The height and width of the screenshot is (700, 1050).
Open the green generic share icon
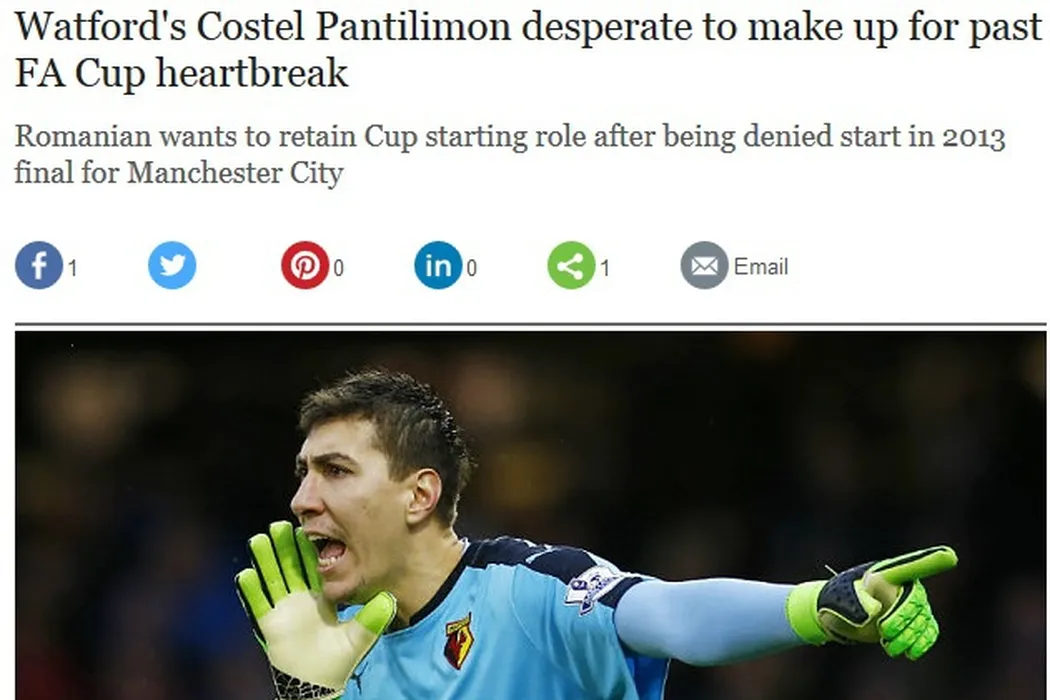(x=571, y=265)
